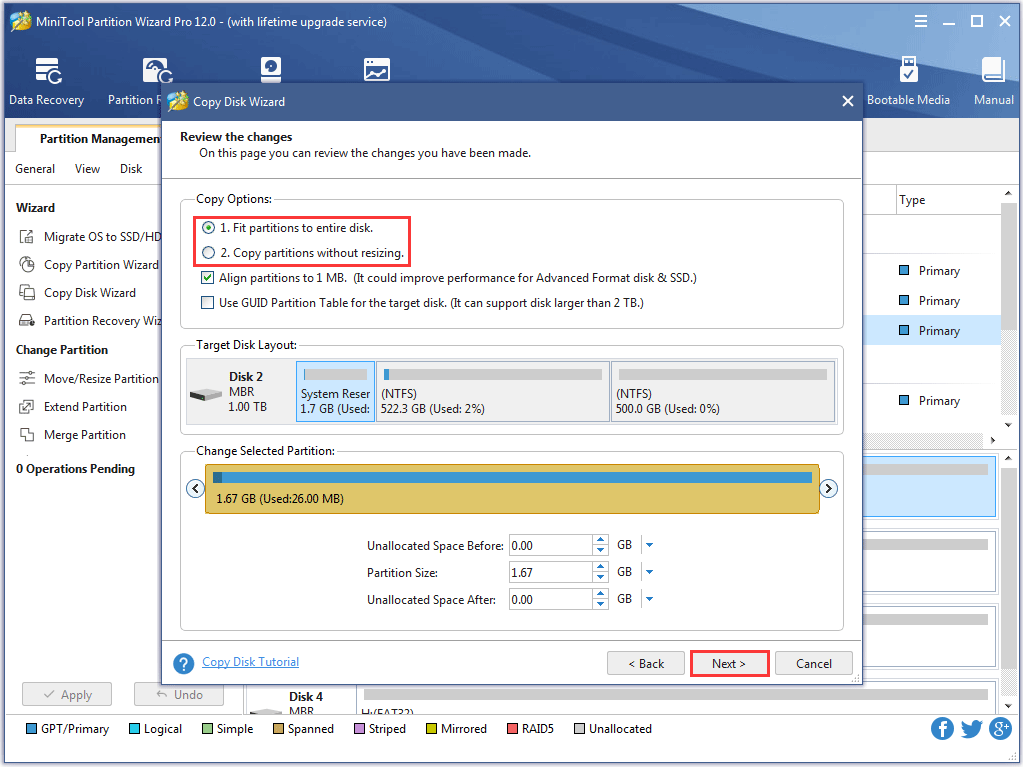Increase Unallocated Space Before value
The height and width of the screenshot is (767, 1023).
(x=600, y=540)
